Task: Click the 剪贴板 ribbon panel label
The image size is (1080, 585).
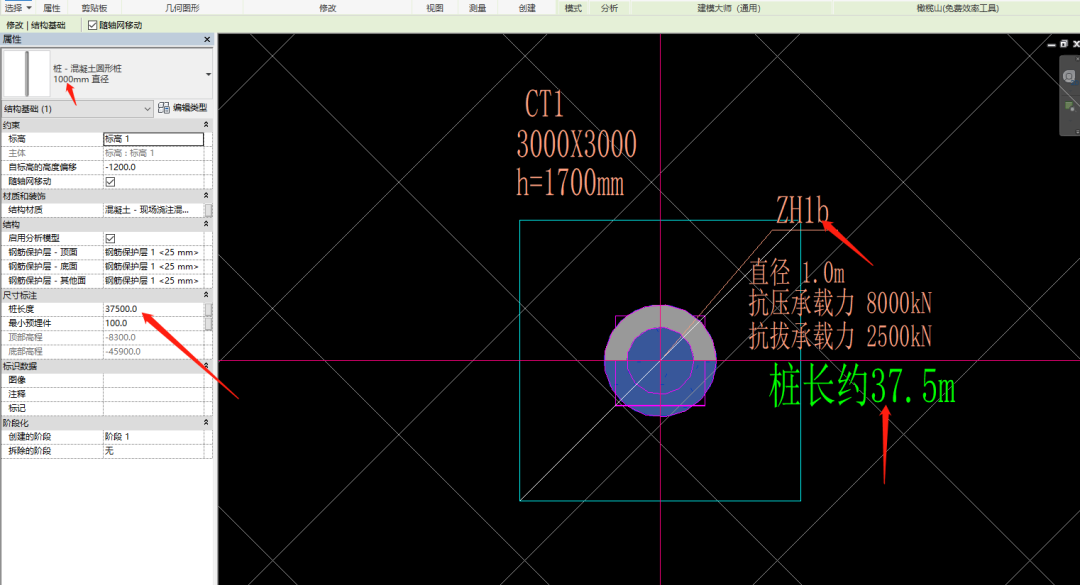Action: click(x=94, y=8)
